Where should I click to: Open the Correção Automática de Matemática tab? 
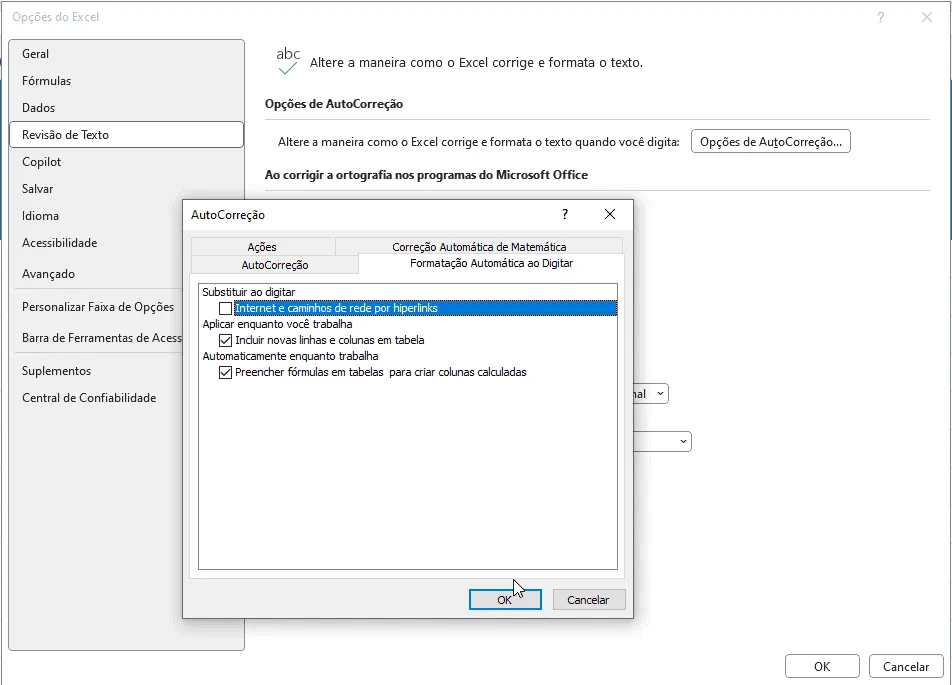tap(479, 247)
